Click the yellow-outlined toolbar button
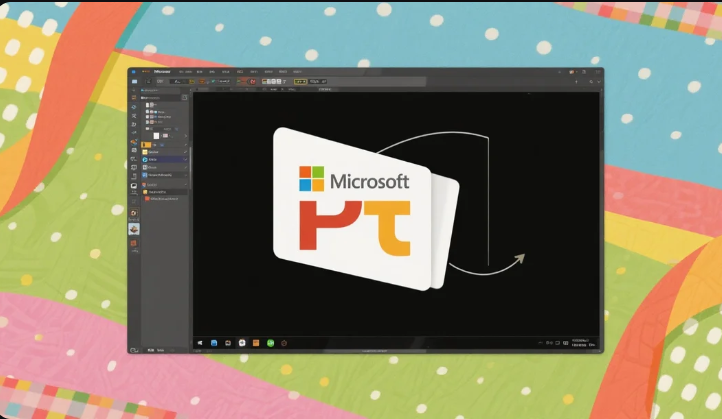The image size is (722, 419). (300, 81)
